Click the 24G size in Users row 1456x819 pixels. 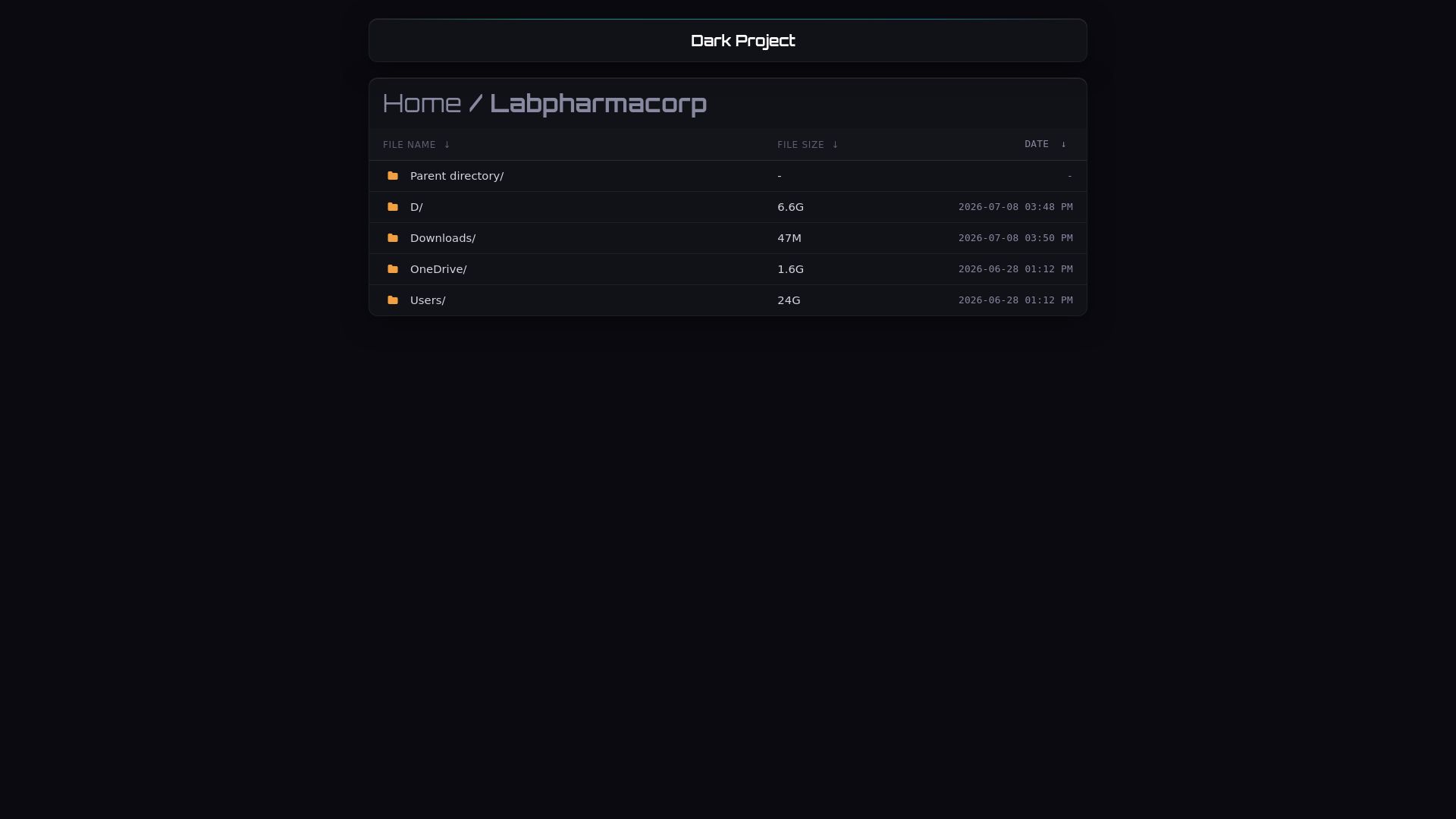(x=789, y=300)
